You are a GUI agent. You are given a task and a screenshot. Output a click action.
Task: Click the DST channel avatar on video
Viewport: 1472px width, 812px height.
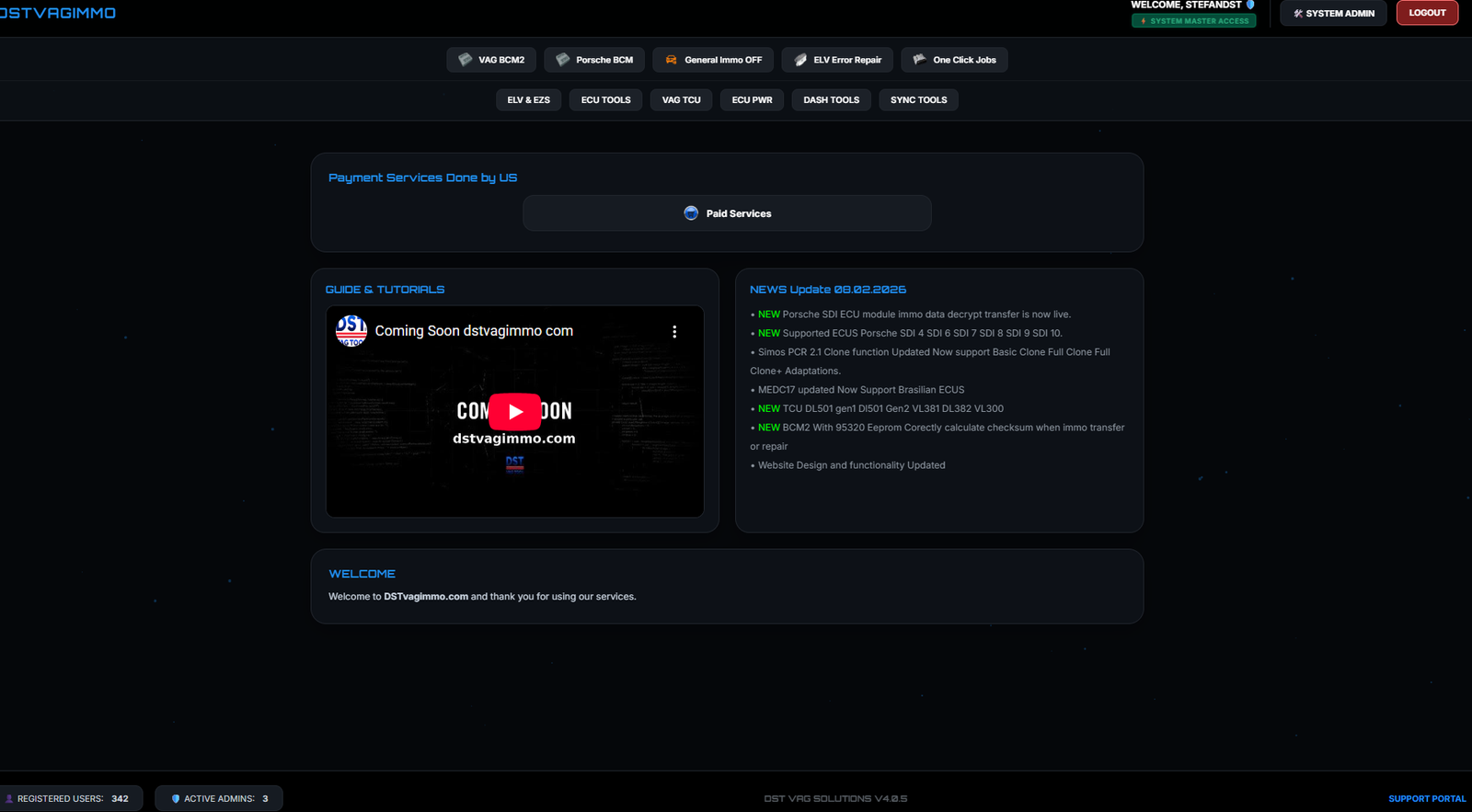(x=351, y=331)
